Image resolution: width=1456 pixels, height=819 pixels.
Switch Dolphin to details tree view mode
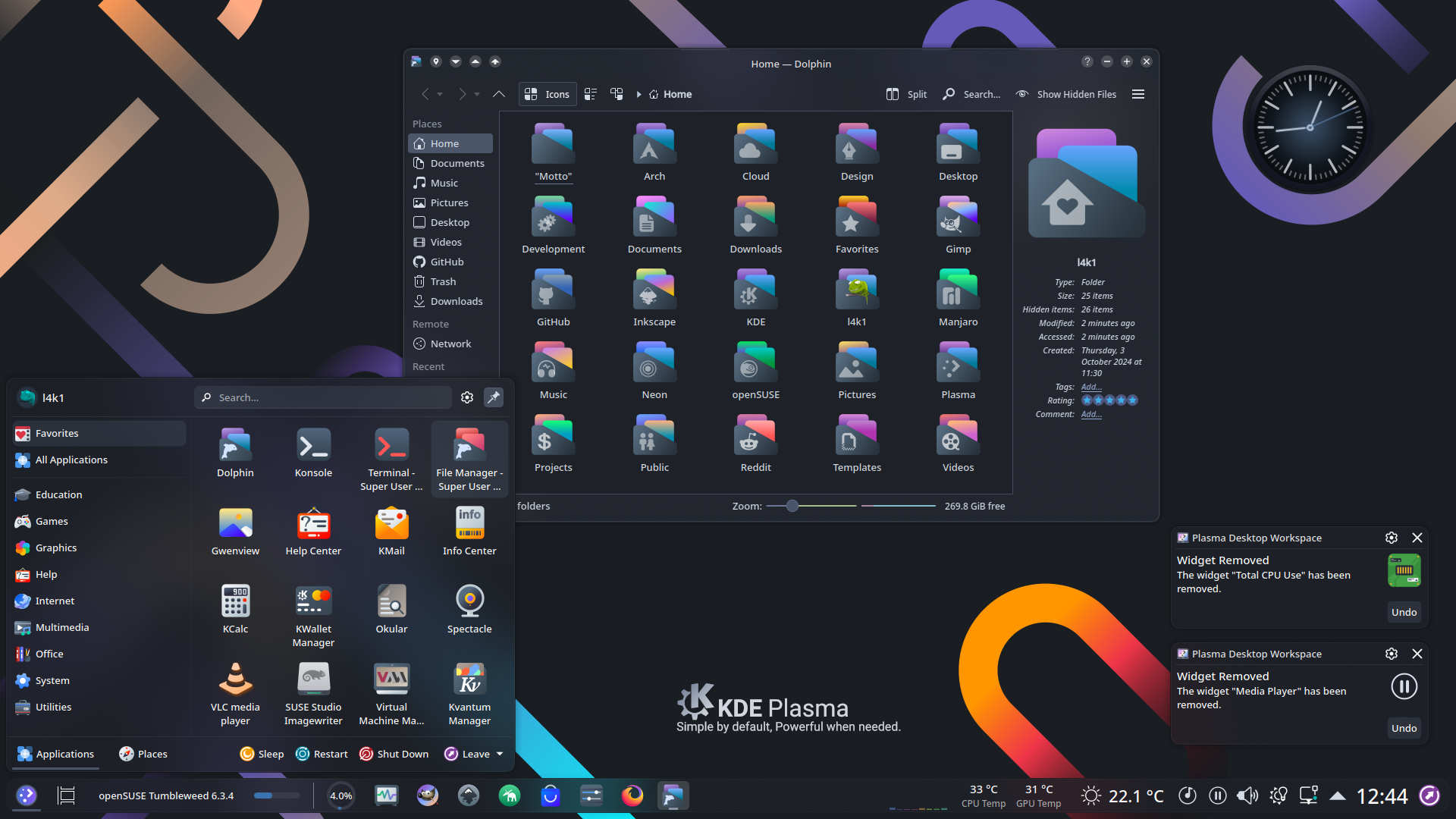(617, 94)
